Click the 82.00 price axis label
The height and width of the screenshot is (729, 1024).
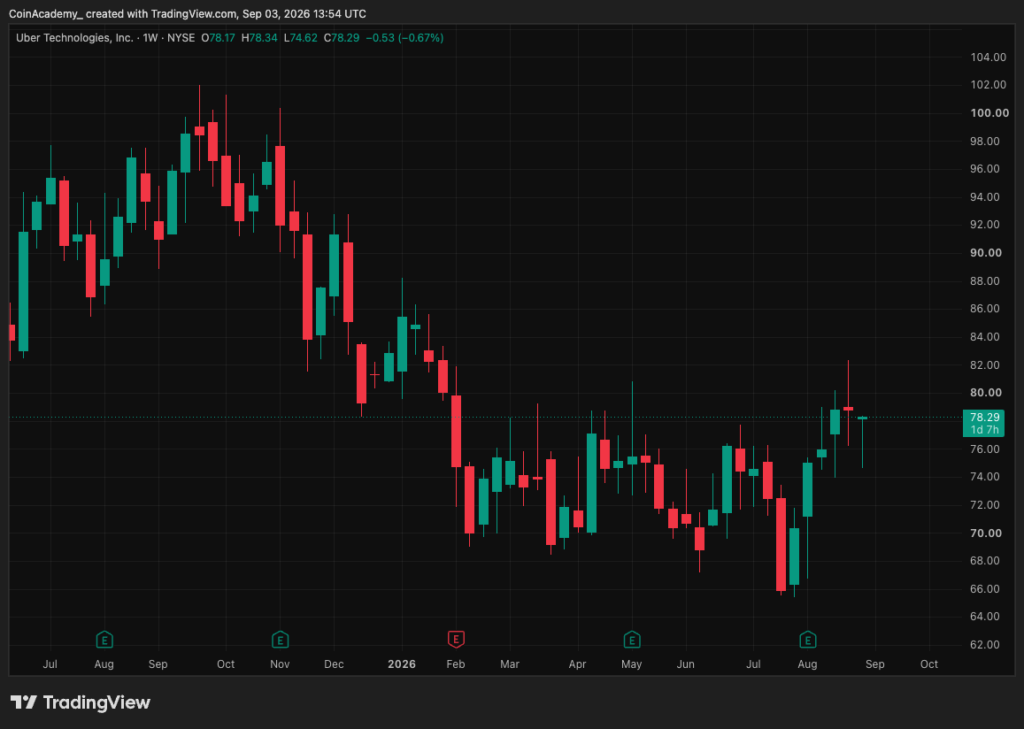984,364
